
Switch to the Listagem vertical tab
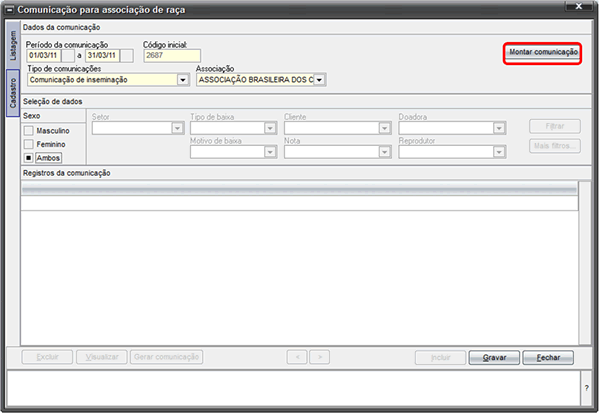click(13, 46)
